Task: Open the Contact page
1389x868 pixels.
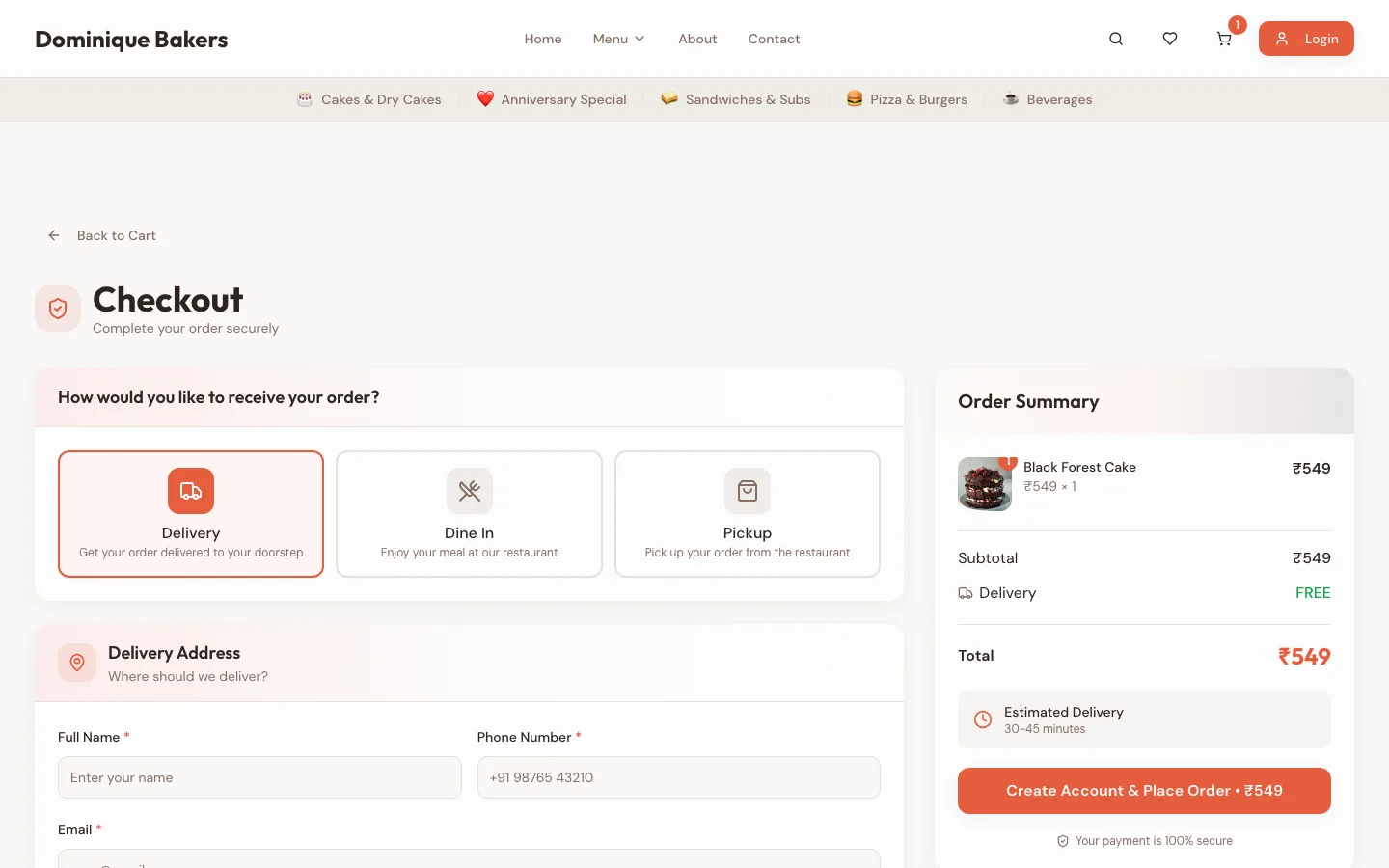Action: [x=774, y=39]
